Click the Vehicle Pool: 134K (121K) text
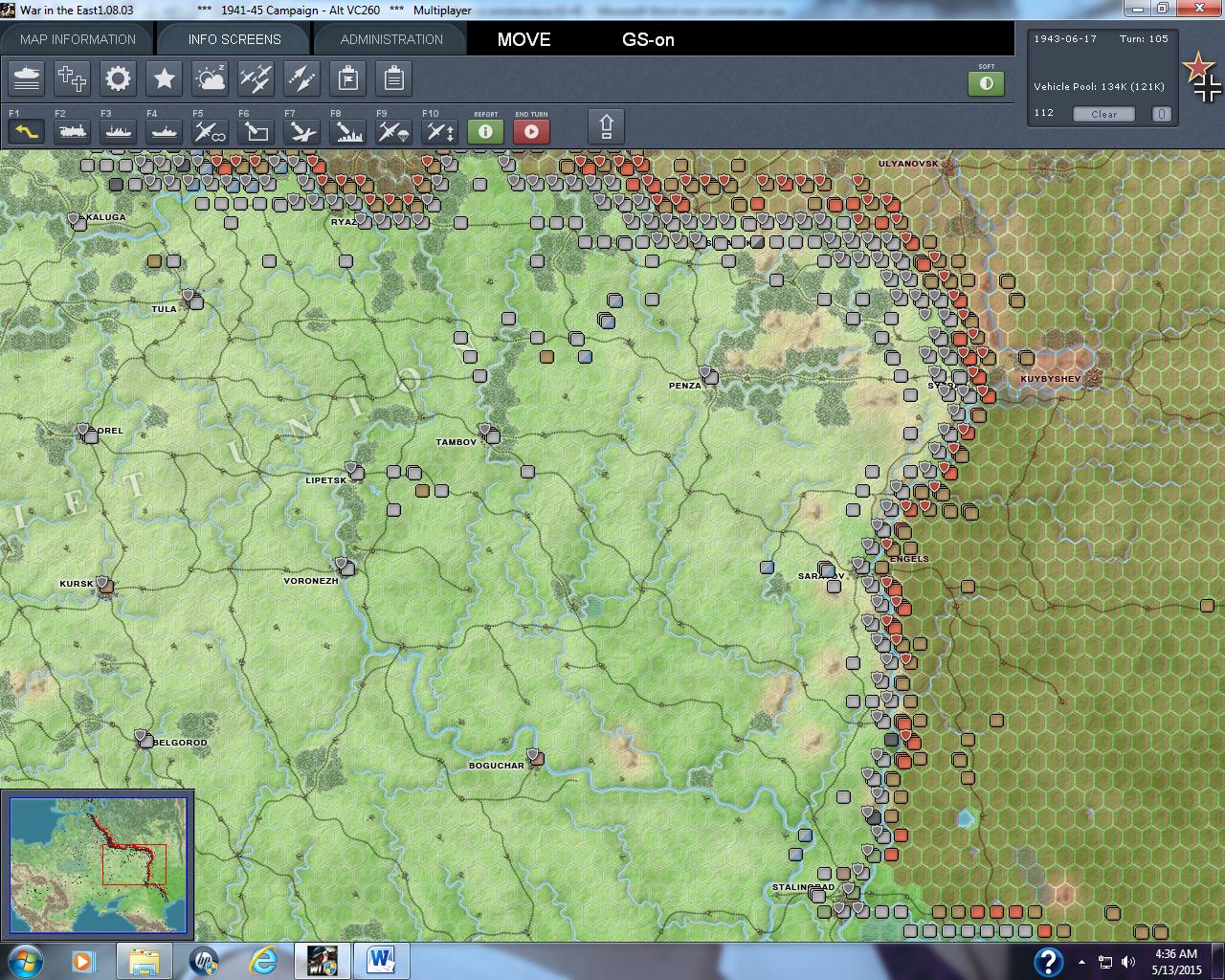Screen dimensions: 1225x980 coord(1099,87)
